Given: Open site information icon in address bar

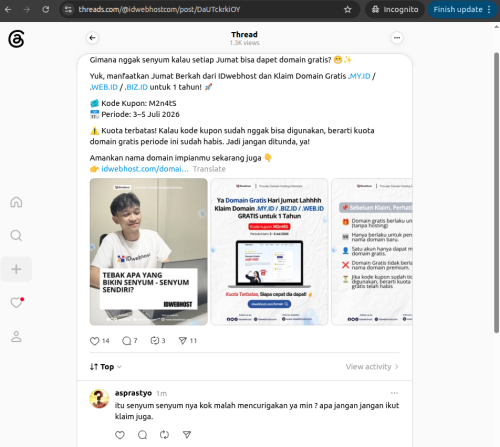Looking at the screenshot, I should tap(68, 9).
